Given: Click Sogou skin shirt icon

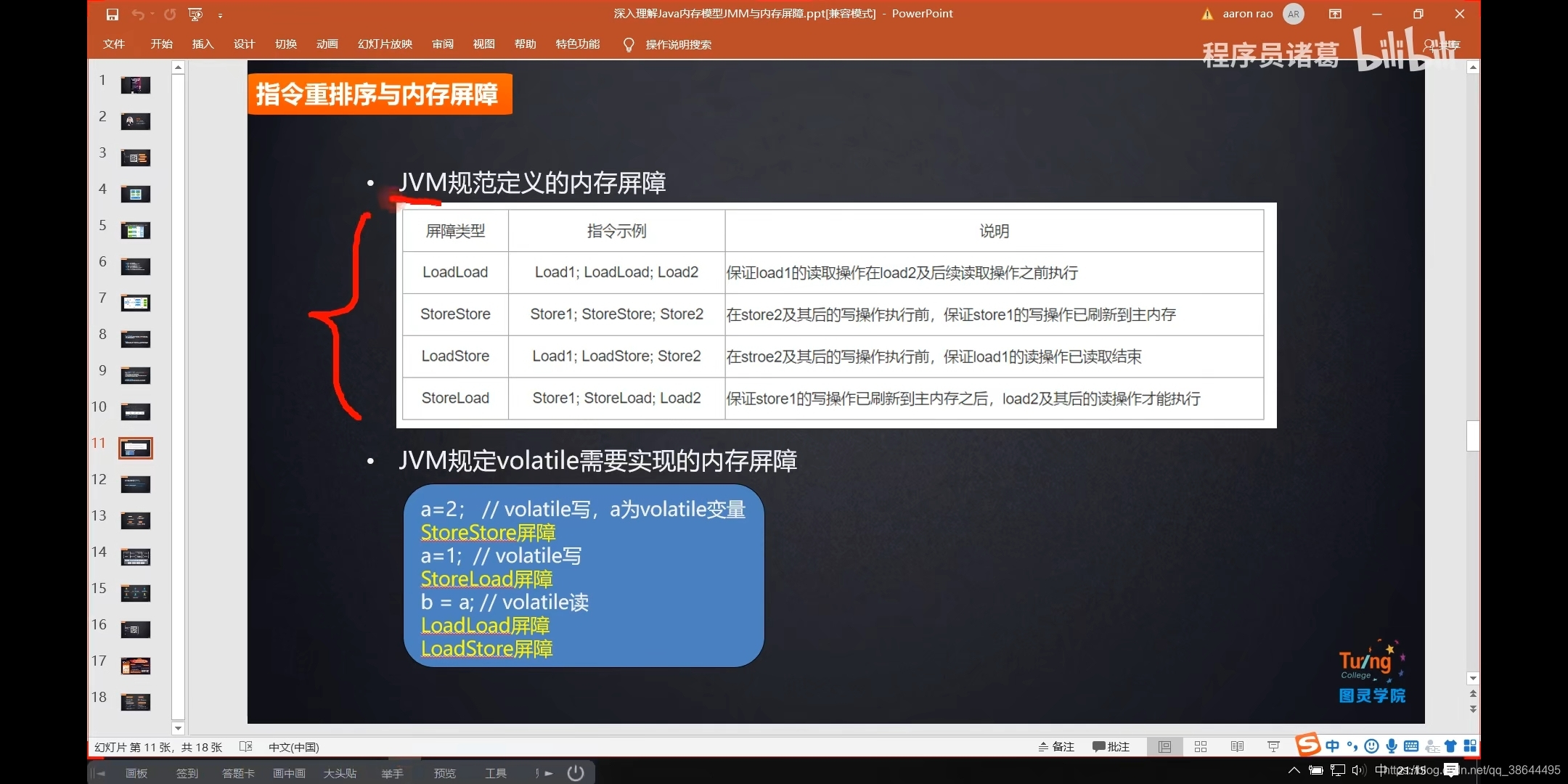Looking at the screenshot, I should pyautogui.click(x=1450, y=746).
